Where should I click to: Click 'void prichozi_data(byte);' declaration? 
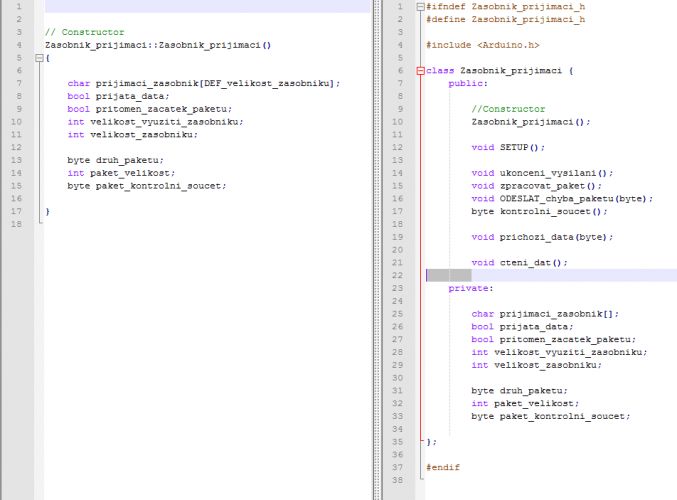click(x=542, y=237)
